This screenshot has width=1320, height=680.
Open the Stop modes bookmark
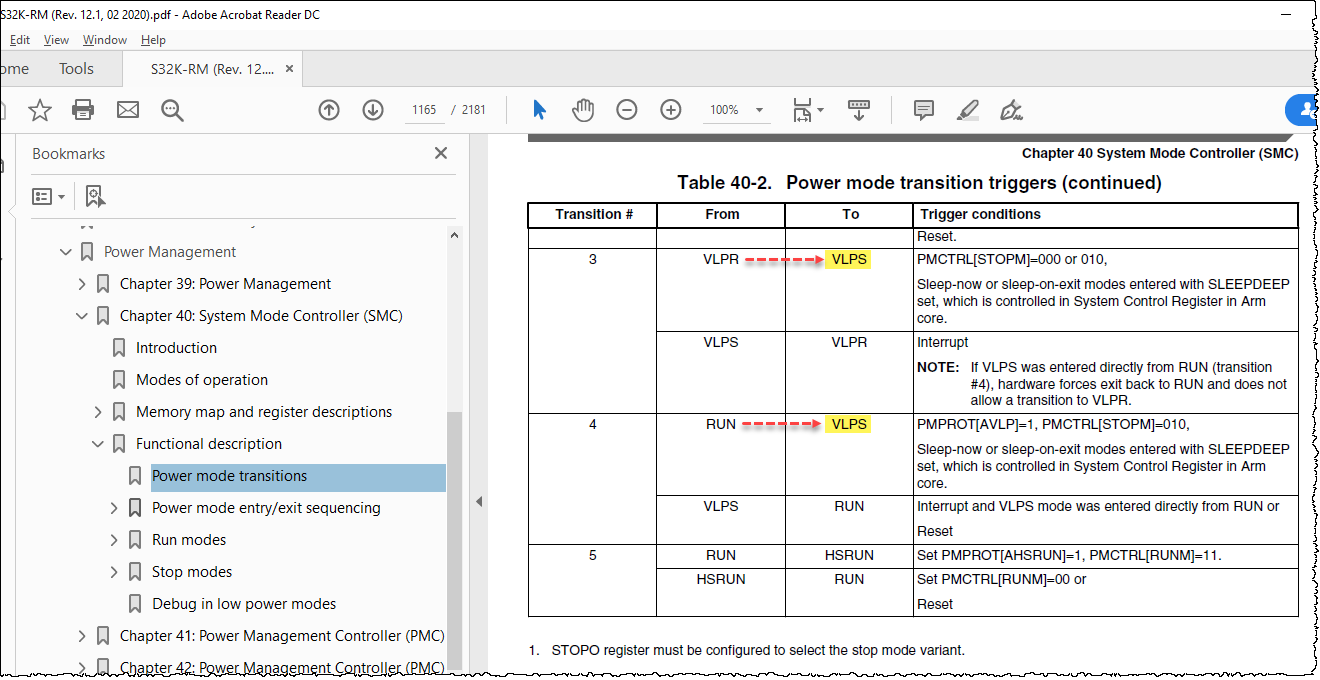click(x=192, y=572)
